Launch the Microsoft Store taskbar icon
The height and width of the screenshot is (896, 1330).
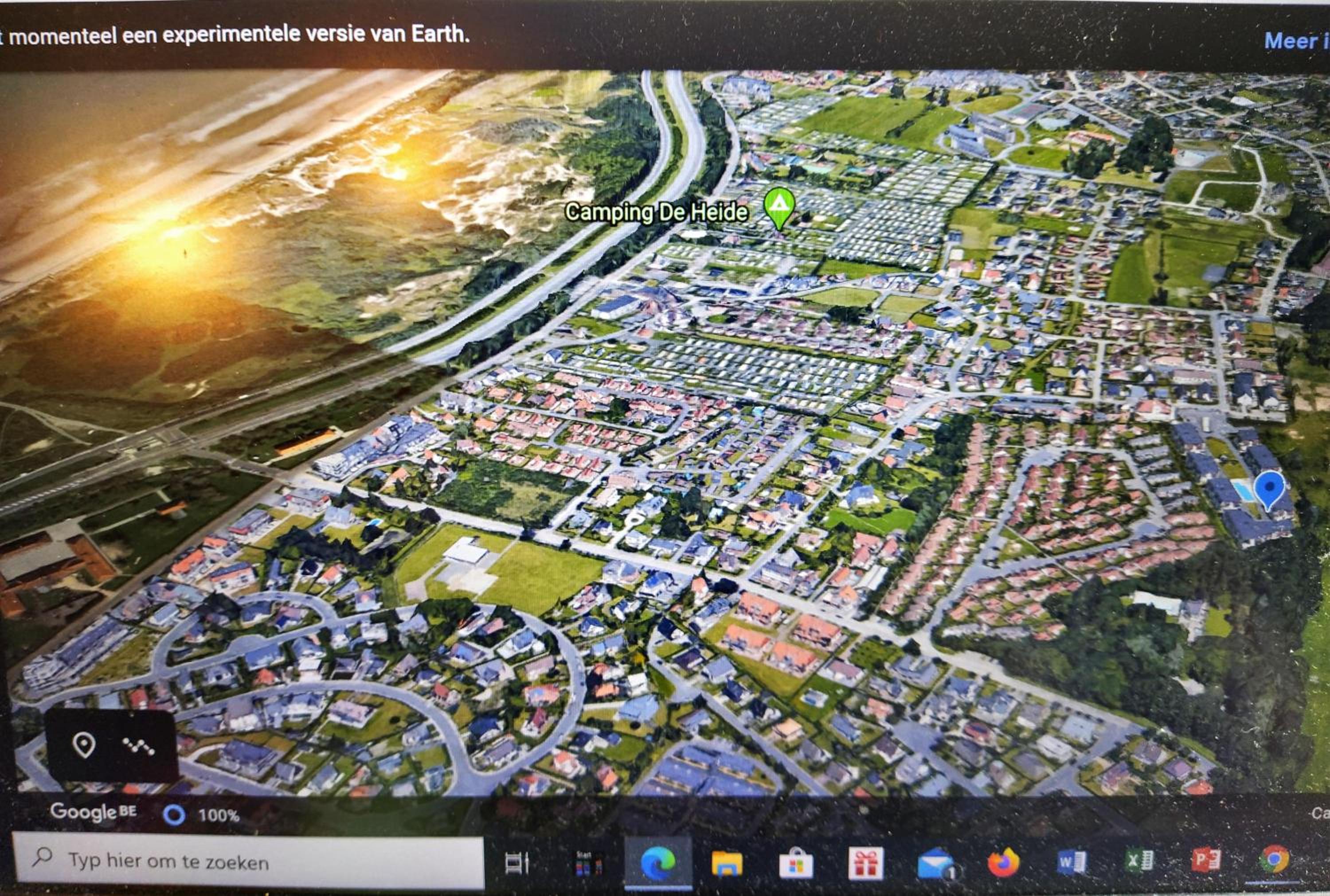click(796, 863)
